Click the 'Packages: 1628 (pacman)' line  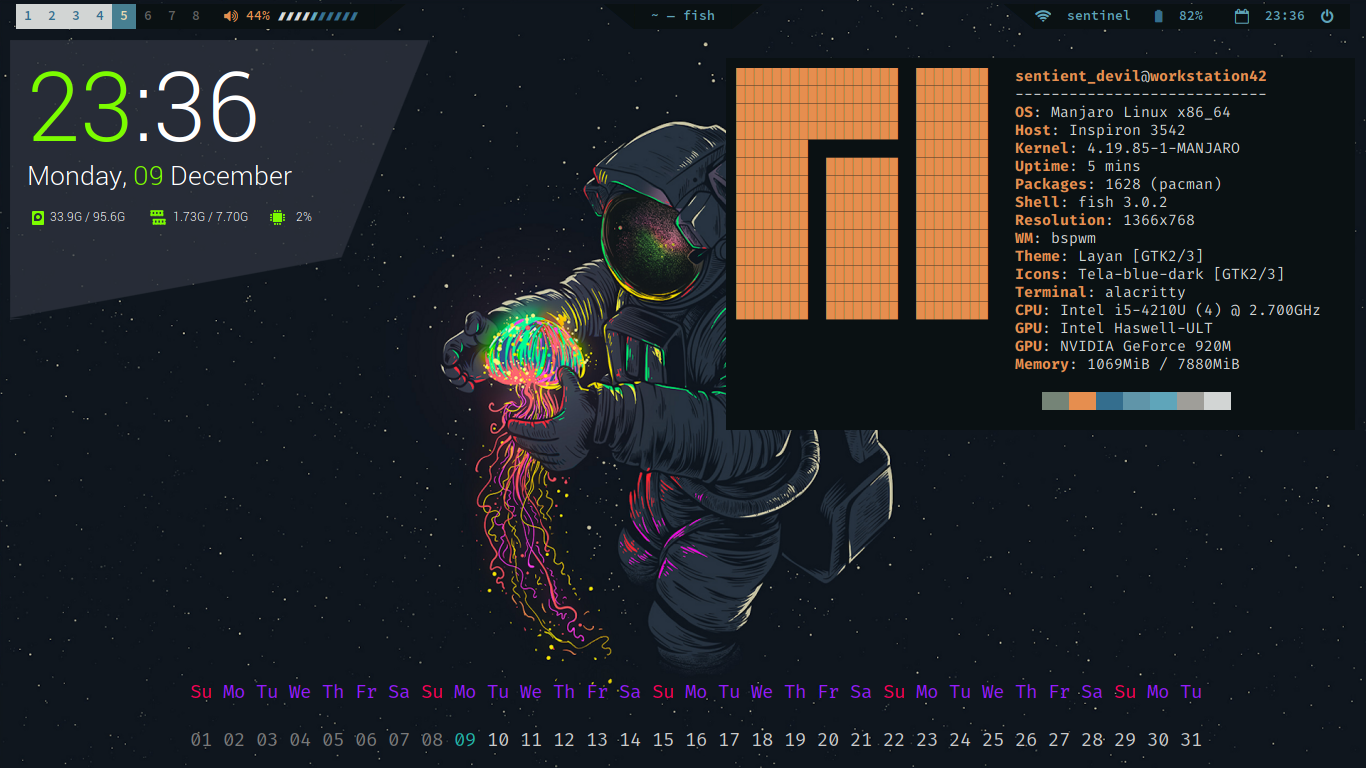(x=1118, y=184)
